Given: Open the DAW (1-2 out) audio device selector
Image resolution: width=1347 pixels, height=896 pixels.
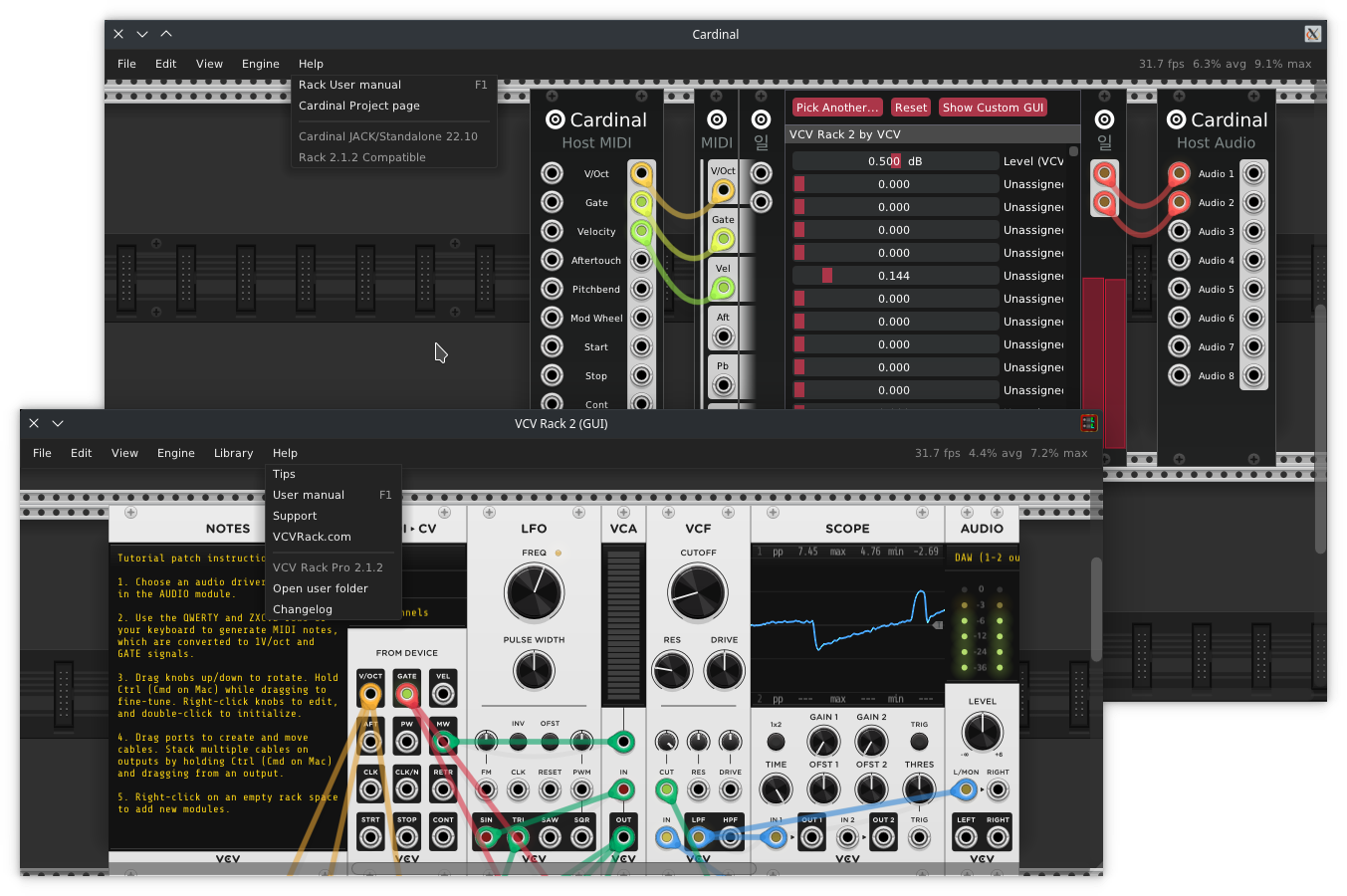Looking at the screenshot, I should pyautogui.click(x=982, y=558).
